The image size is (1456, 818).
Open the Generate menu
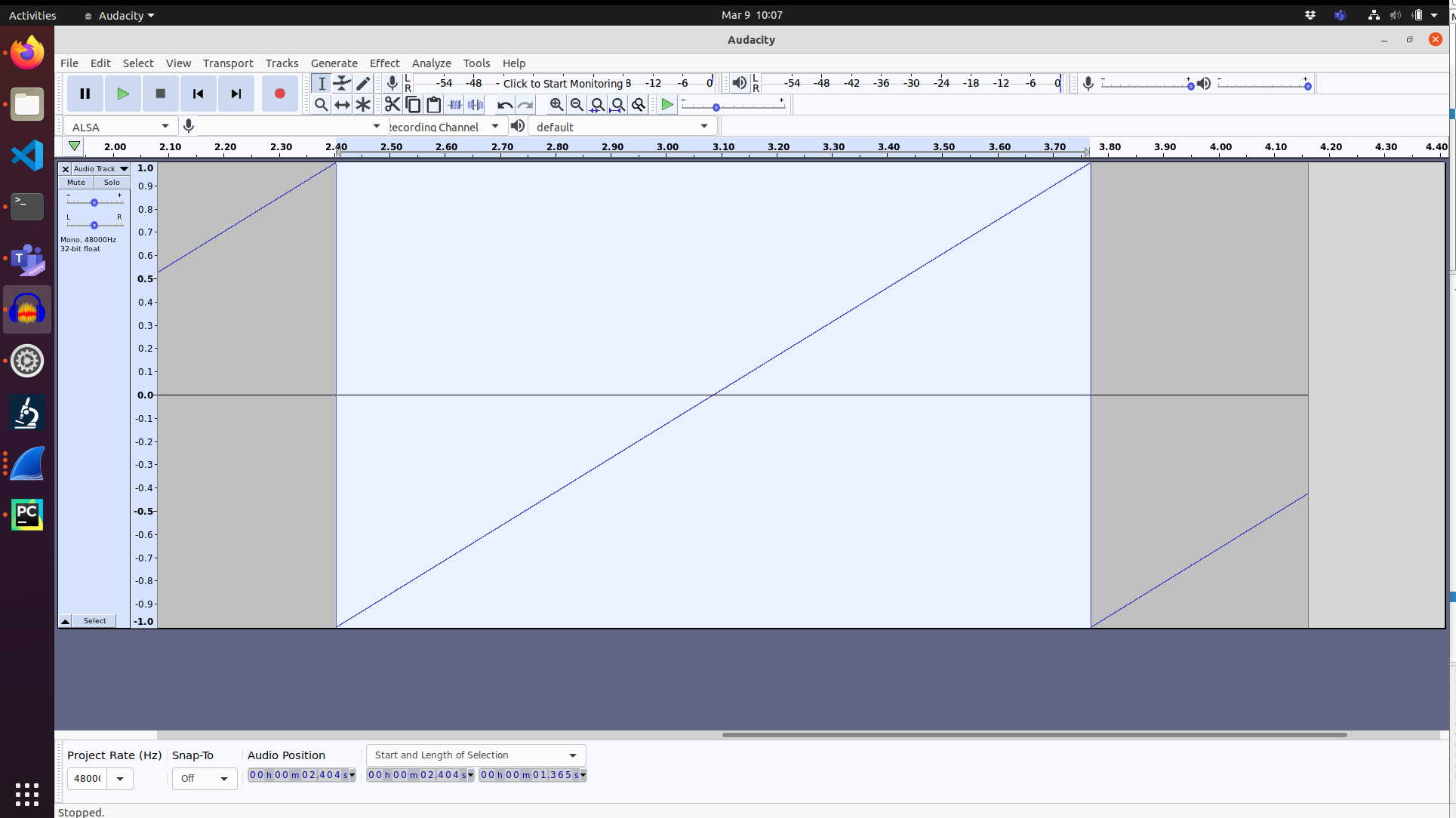pos(334,63)
